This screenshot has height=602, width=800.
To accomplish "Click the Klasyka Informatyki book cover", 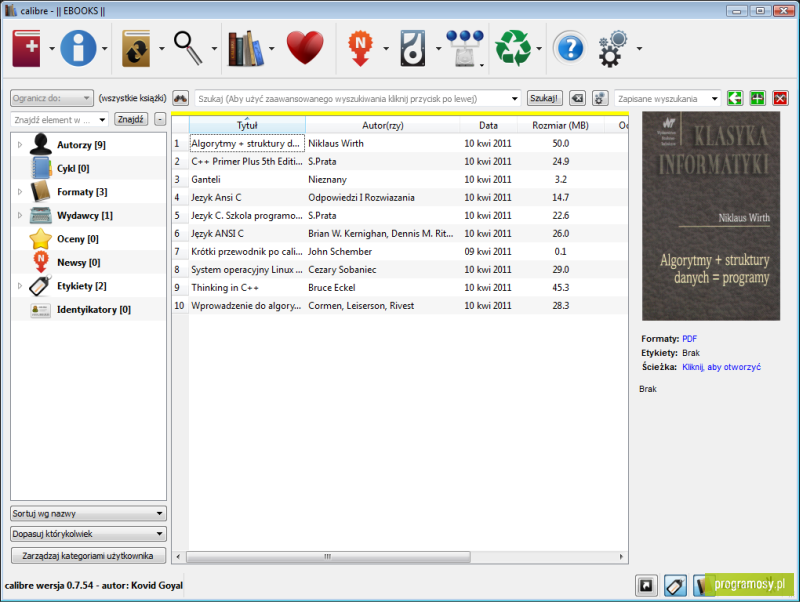I will [x=711, y=216].
